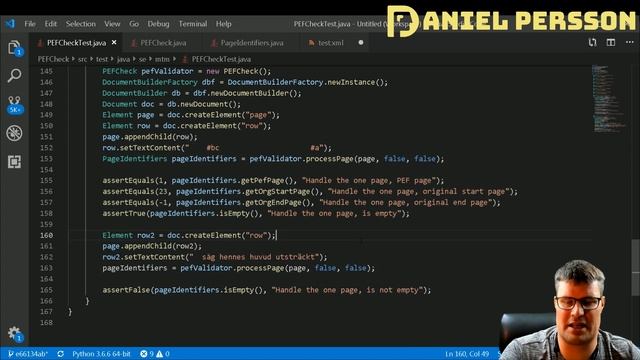Open the Search view in activity bar
640x360 pixels.
click(x=14, y=76)
